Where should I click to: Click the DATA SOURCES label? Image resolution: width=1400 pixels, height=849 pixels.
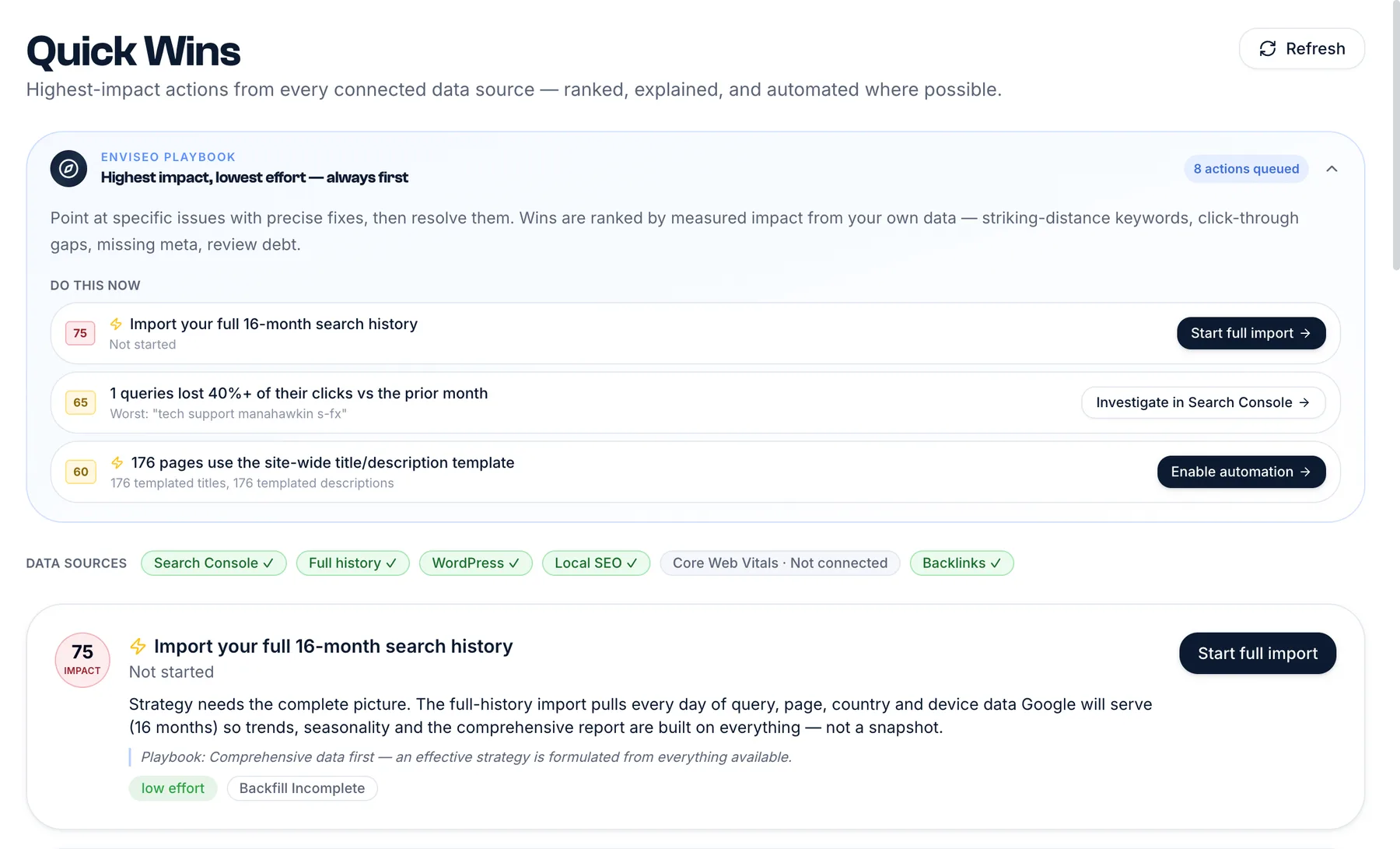76,563
